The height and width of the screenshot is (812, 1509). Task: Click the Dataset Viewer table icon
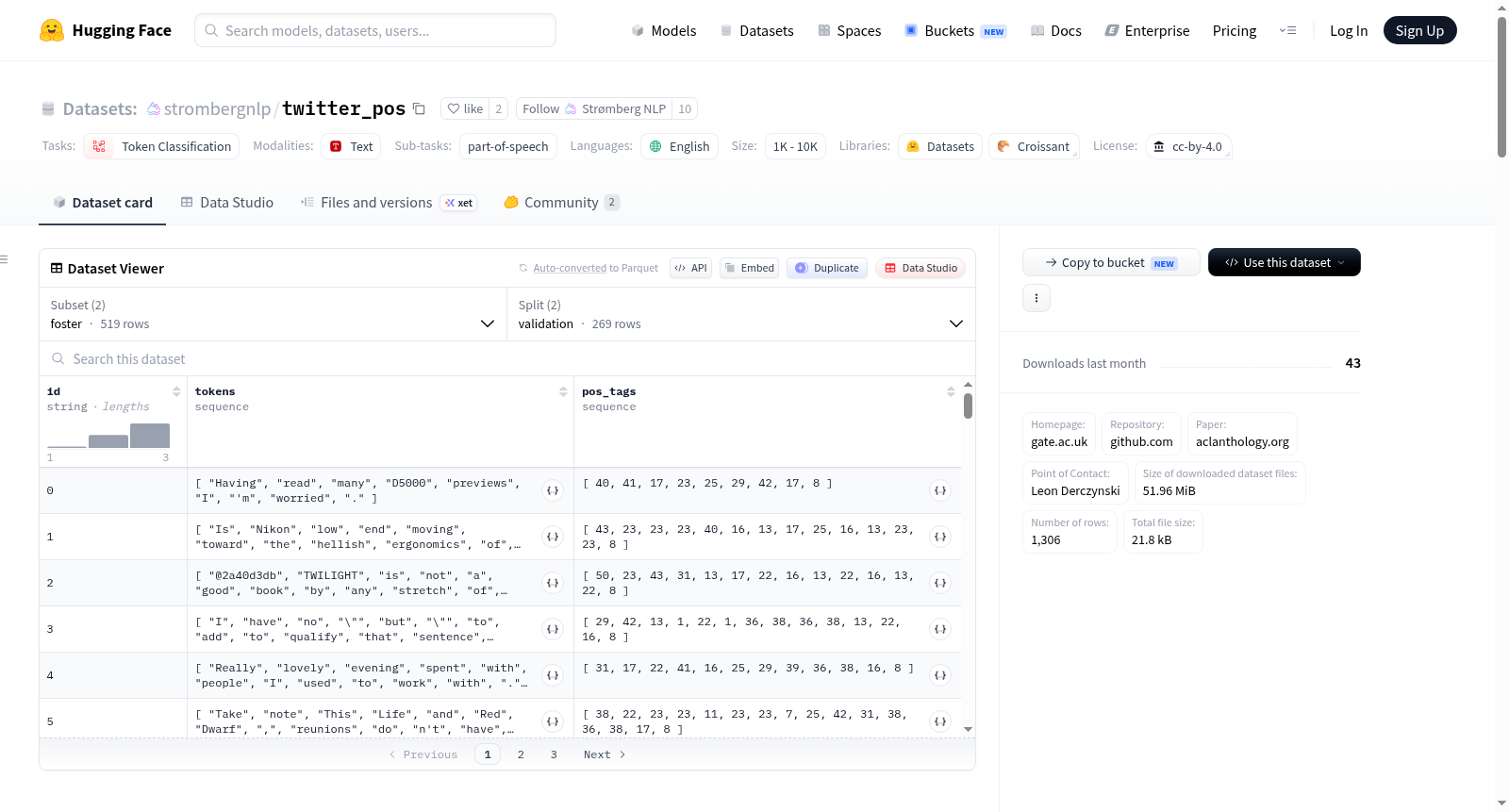point(57,268)
